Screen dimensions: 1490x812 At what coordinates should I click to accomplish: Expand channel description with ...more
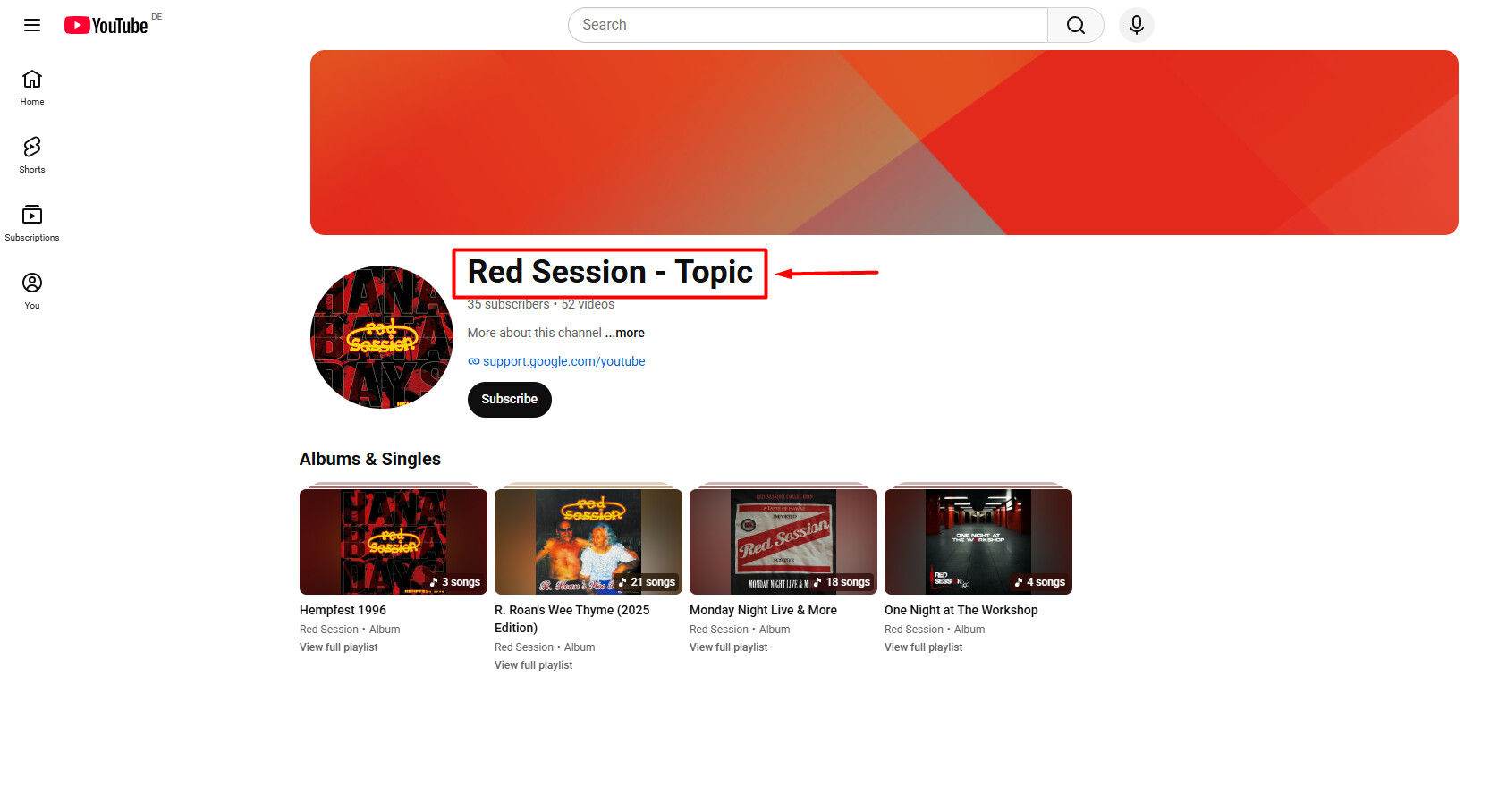(x=625, y=333)
